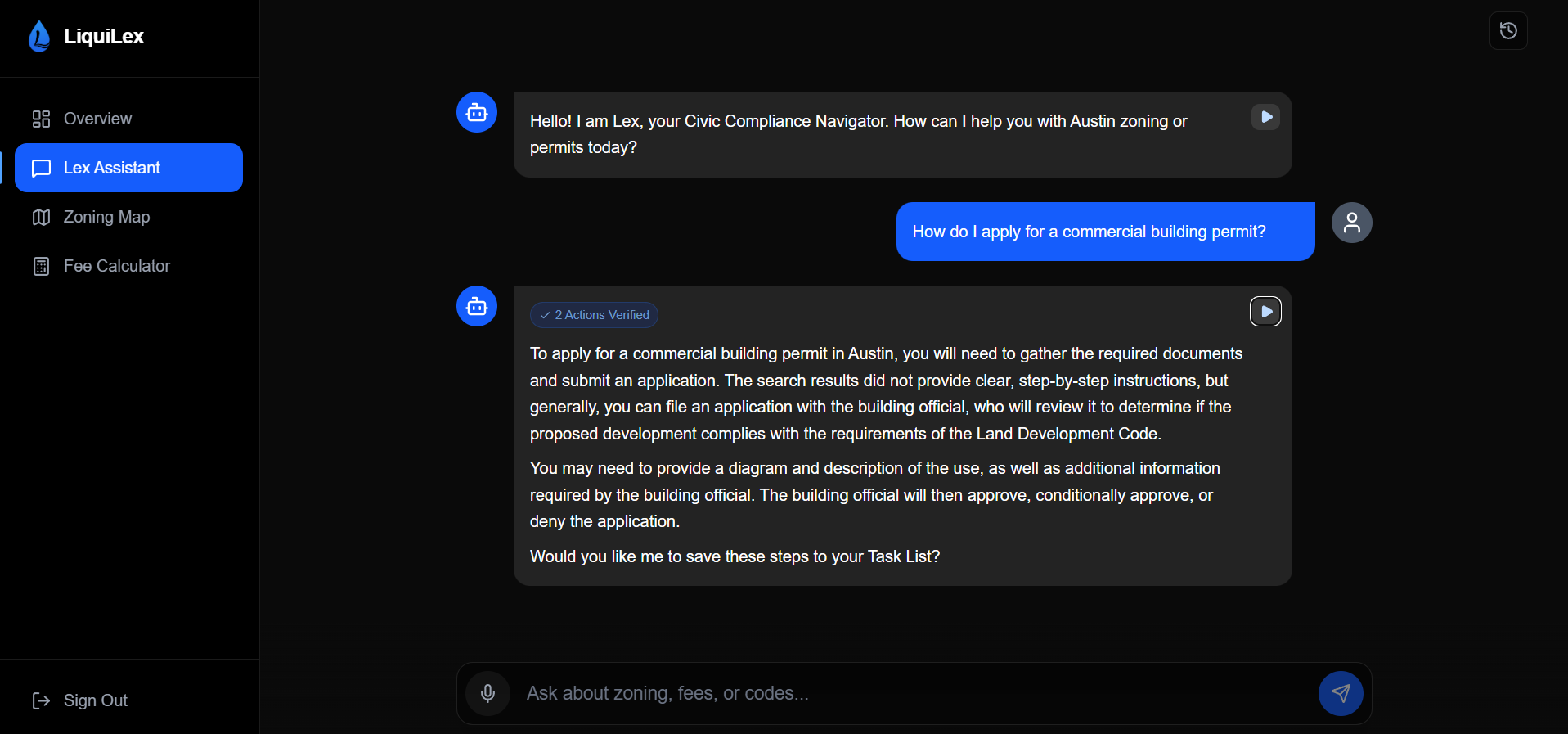Open the Fee Calculator page
This screenshot has height=734, width=1568.
[x=116, y=266]
